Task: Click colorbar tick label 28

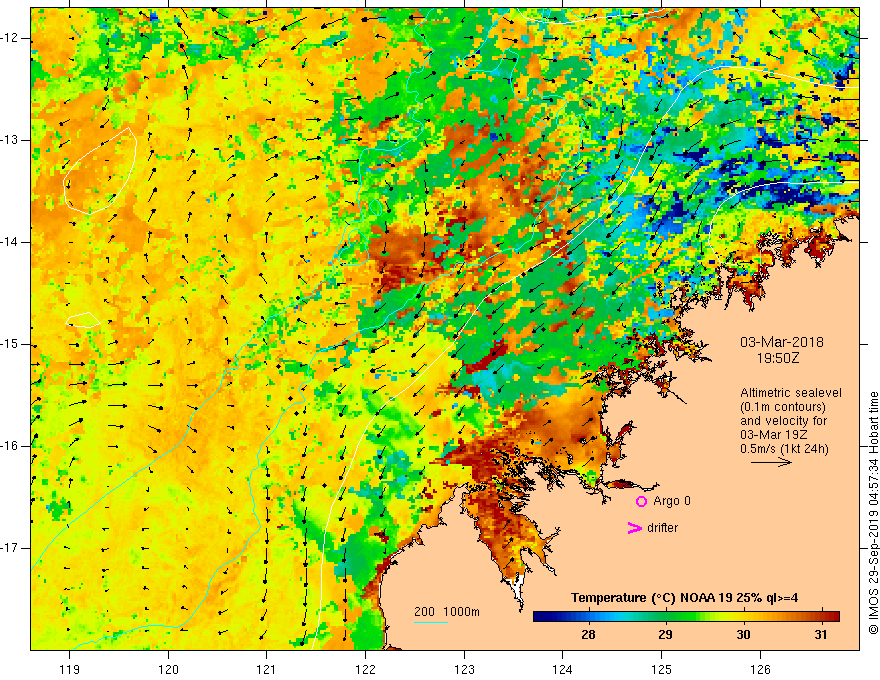Action: [588, 635]
